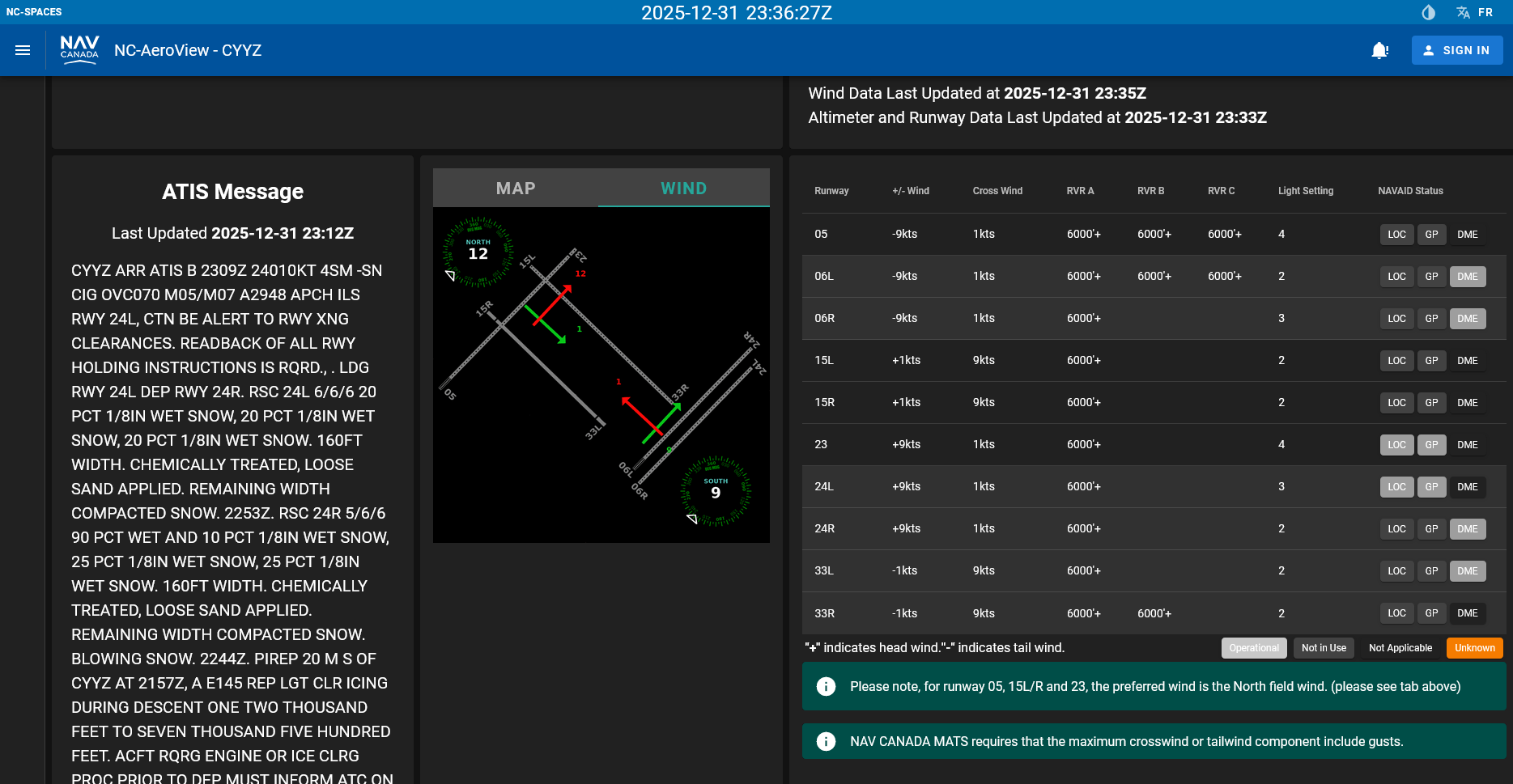Click the Not in Use legend chip
Screen dimensions: 1513x784
point(1324,648)
